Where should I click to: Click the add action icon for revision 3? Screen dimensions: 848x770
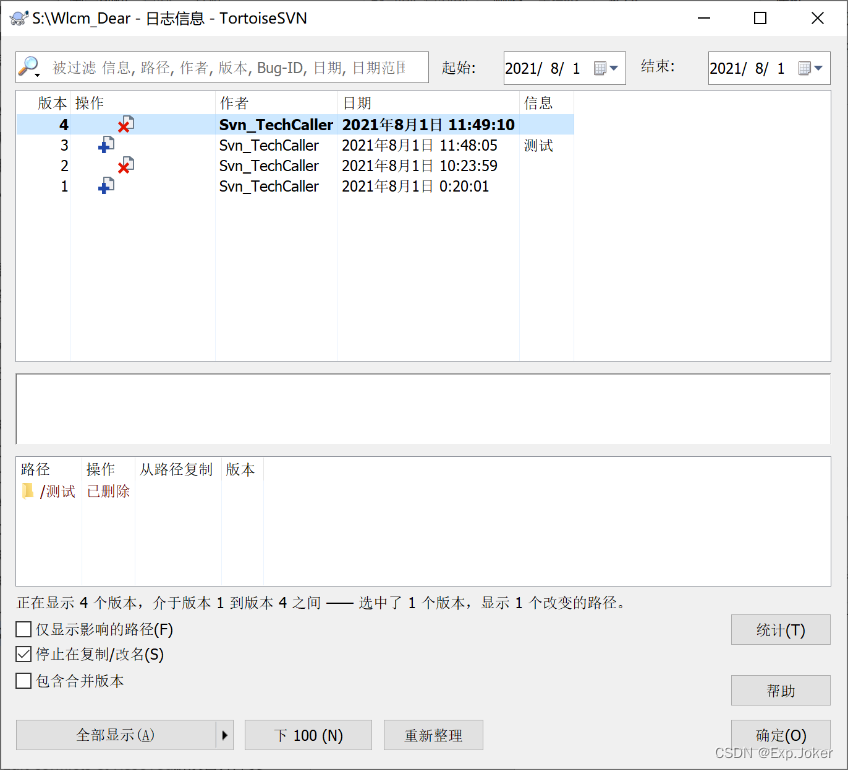coord(105,146)
